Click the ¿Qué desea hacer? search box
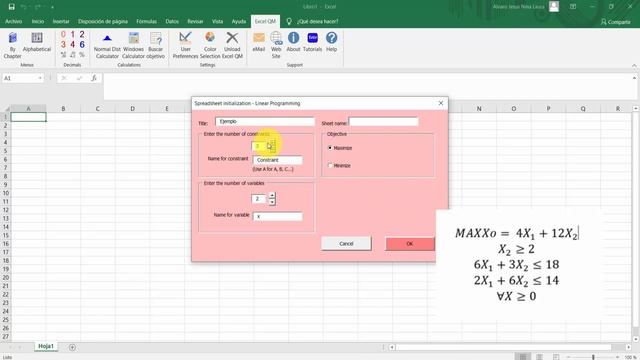The width and height of the screenshot is (640, 360). (x=318, y=21)
